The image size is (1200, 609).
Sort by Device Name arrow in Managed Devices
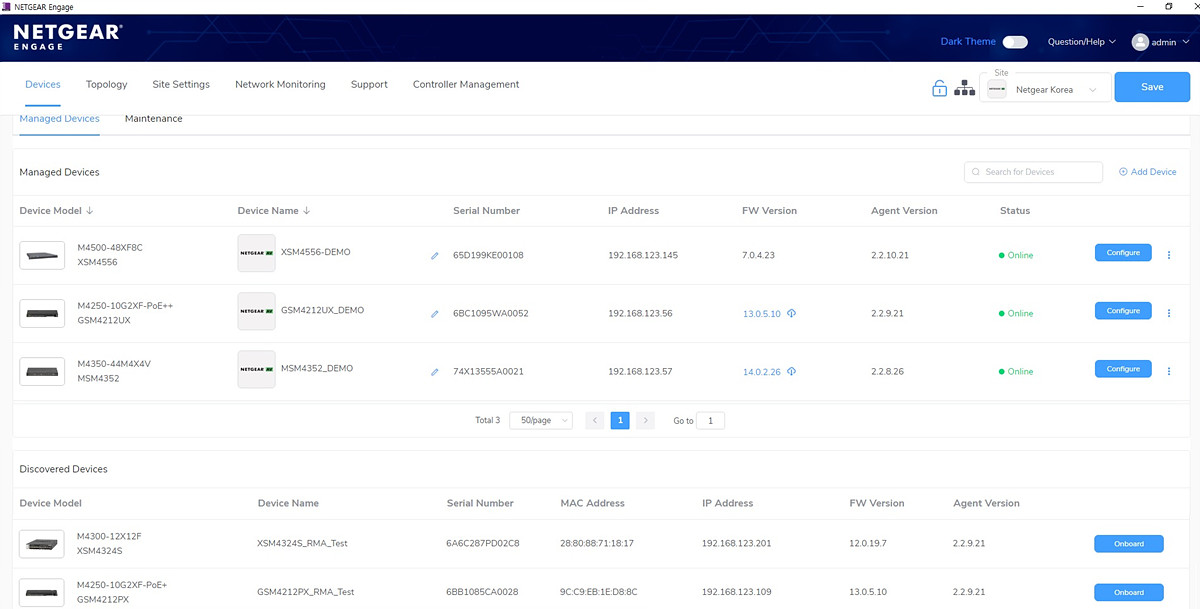(306, 211)
